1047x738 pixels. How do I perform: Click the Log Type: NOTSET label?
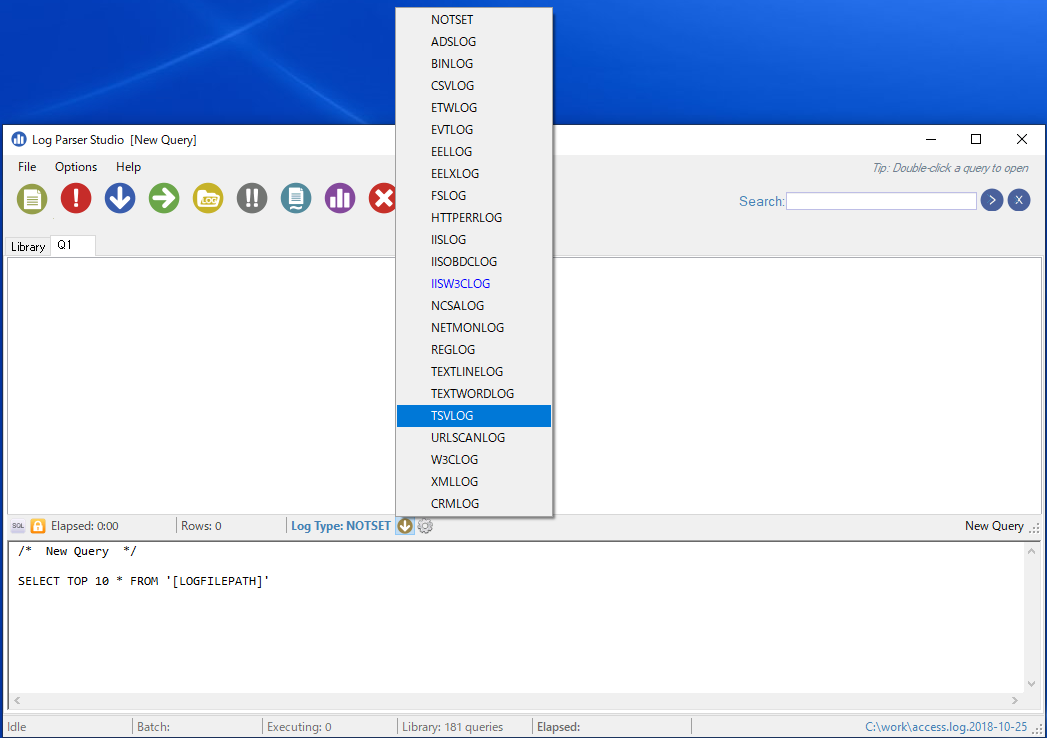point(341,526)
